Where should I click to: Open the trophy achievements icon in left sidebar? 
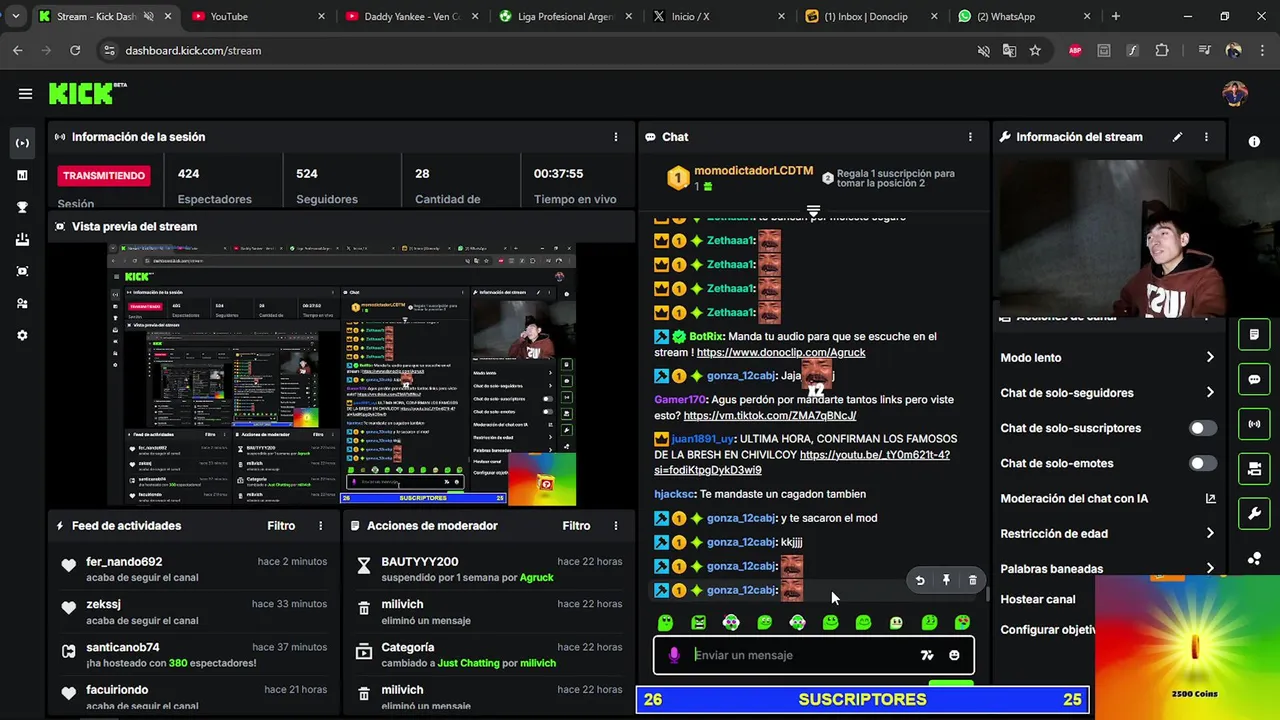click(22, 207)
